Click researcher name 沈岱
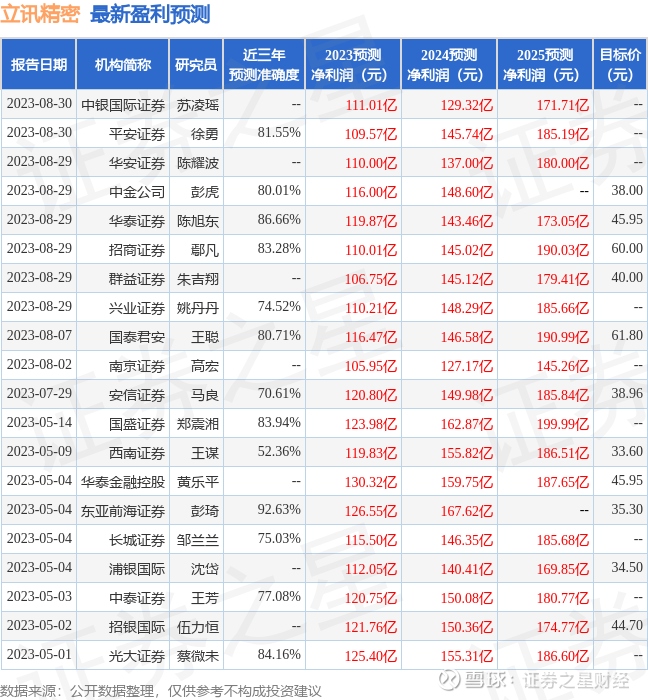 pyautogui.click(x=205, y=570)
